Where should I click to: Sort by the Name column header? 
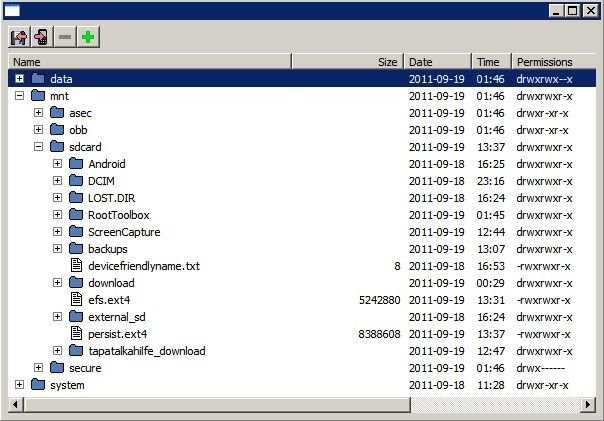tap(149, 62)
